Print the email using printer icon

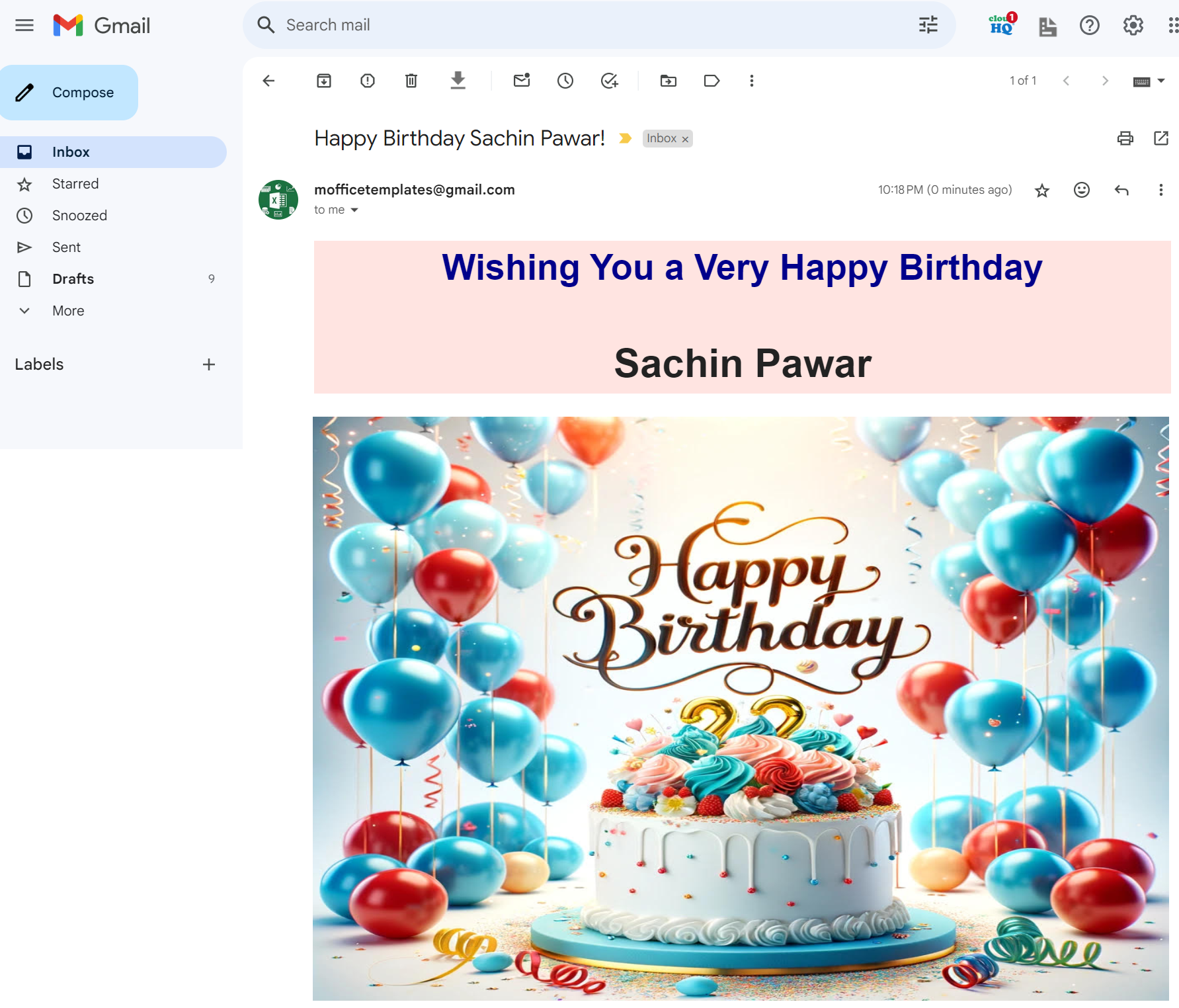(1125, 138)
